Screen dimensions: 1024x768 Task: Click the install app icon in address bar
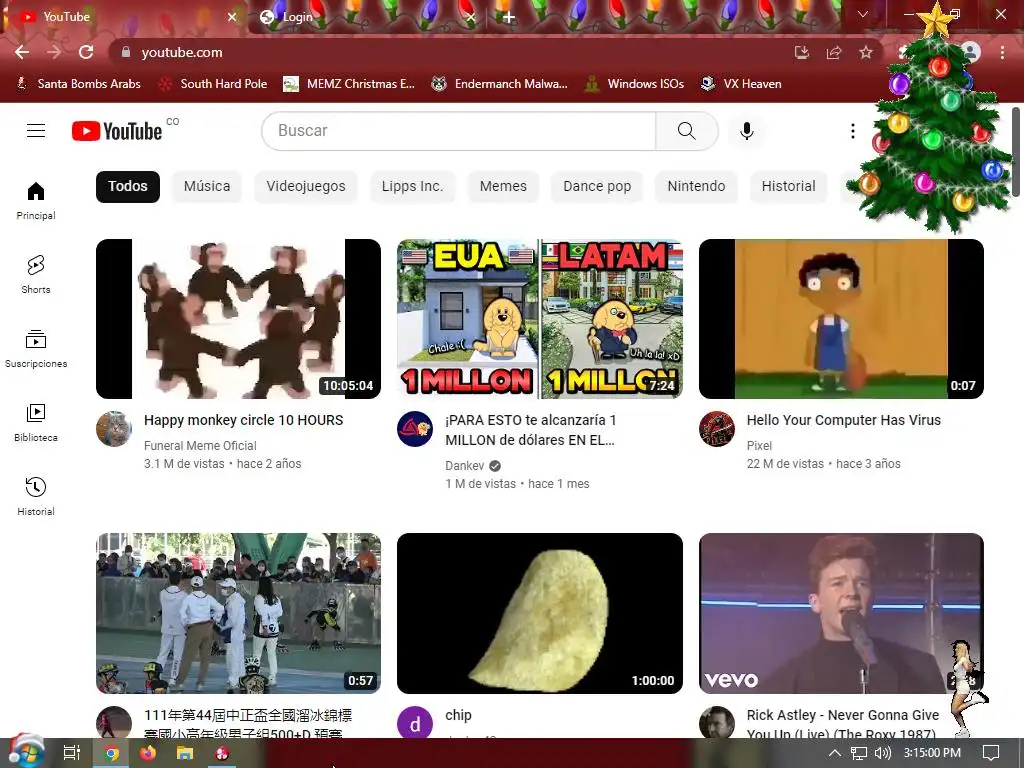(802, 52)
